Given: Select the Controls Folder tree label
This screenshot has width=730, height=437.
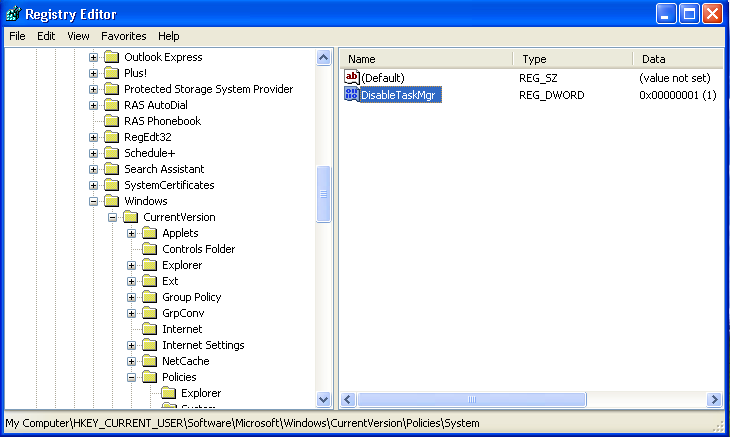Looking at the screenshot, I should pos(198,249).
